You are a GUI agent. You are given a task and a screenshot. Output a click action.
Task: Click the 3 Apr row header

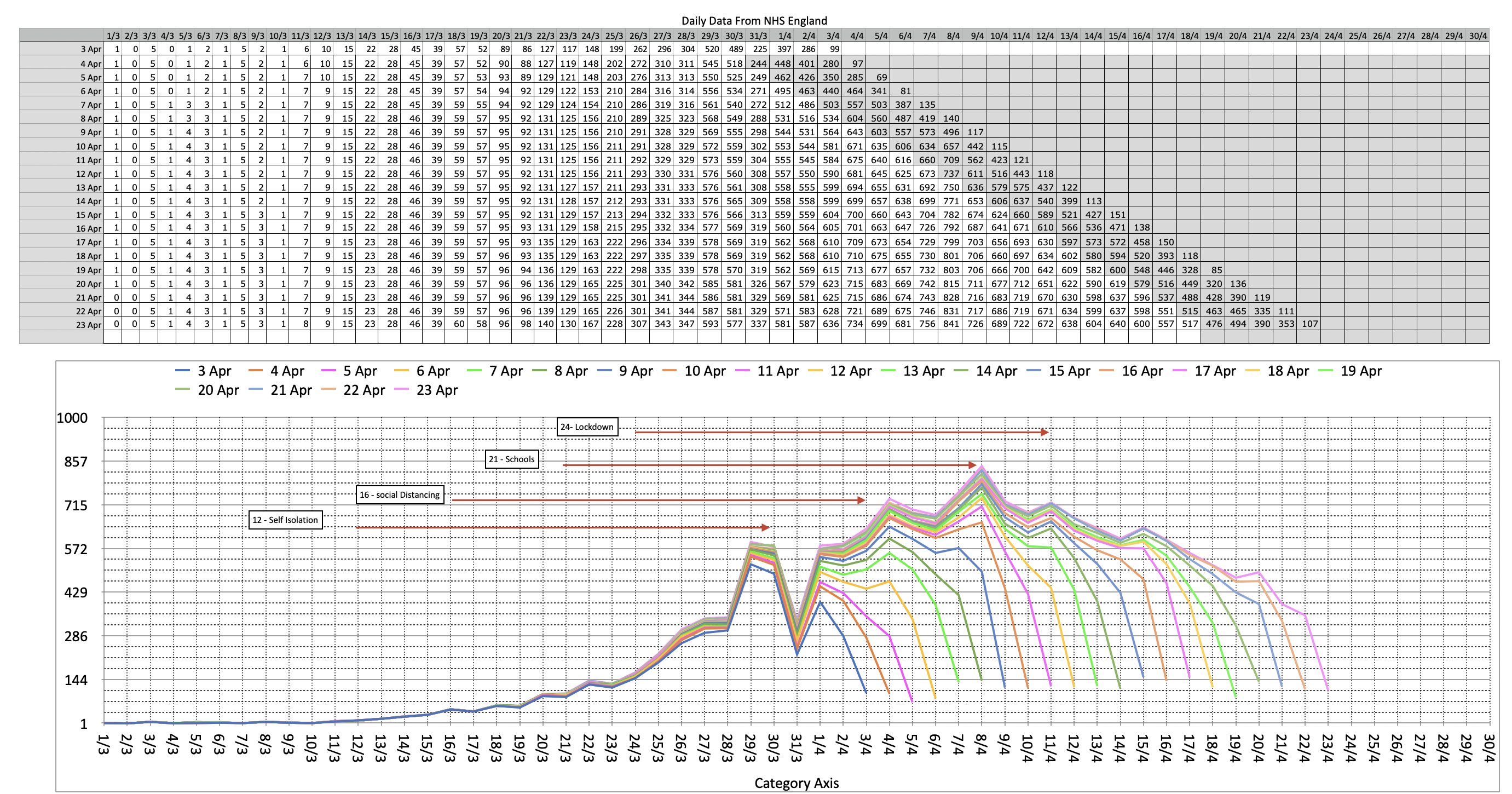pyautogui.click(x=90, y=50)
